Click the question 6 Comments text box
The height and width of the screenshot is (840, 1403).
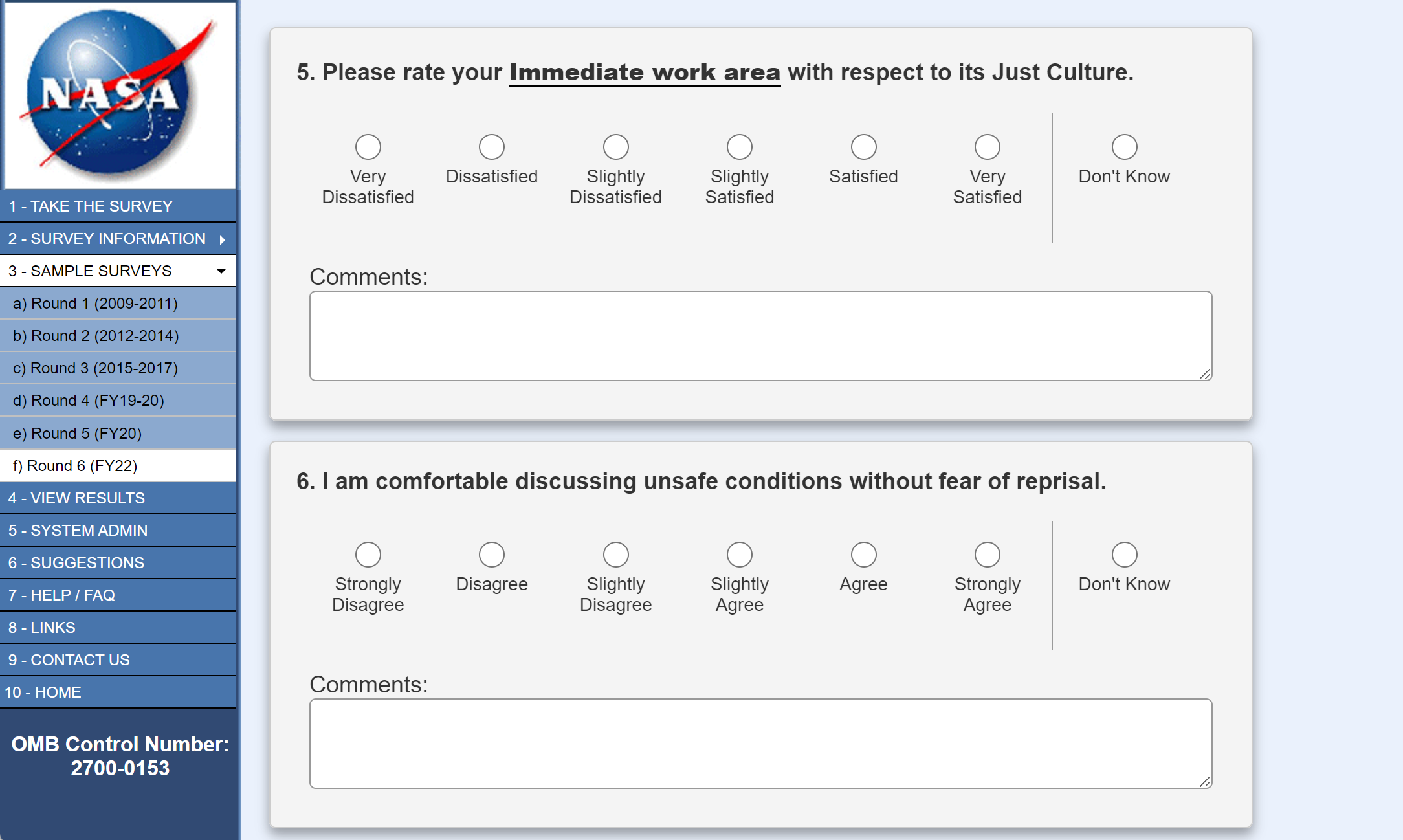pyautogui.click(x=760, y=744)
